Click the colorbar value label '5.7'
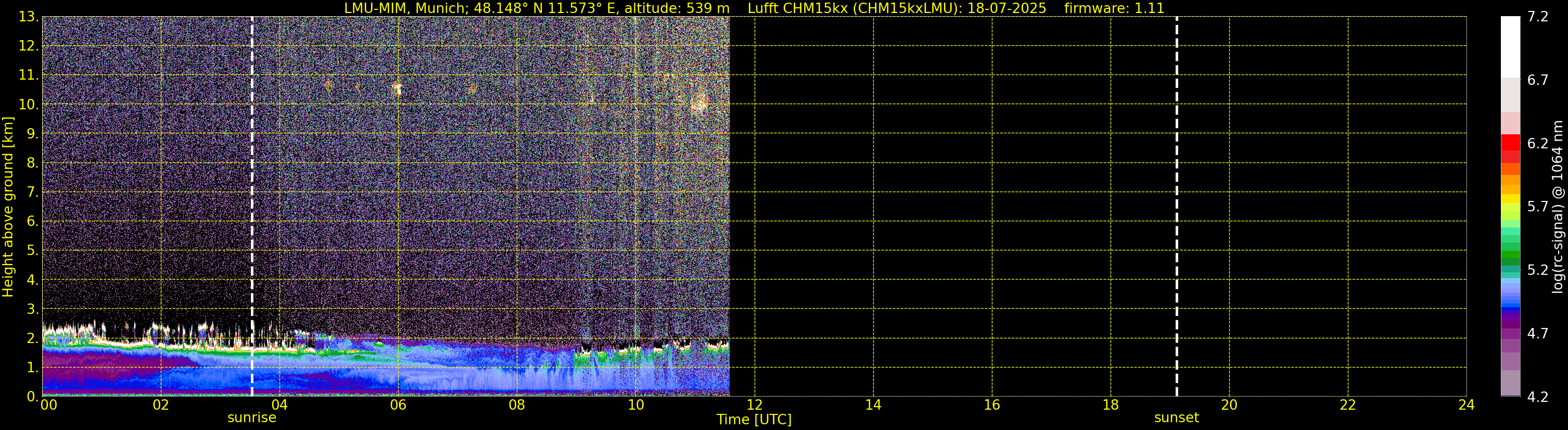 tap(1538, 207)
